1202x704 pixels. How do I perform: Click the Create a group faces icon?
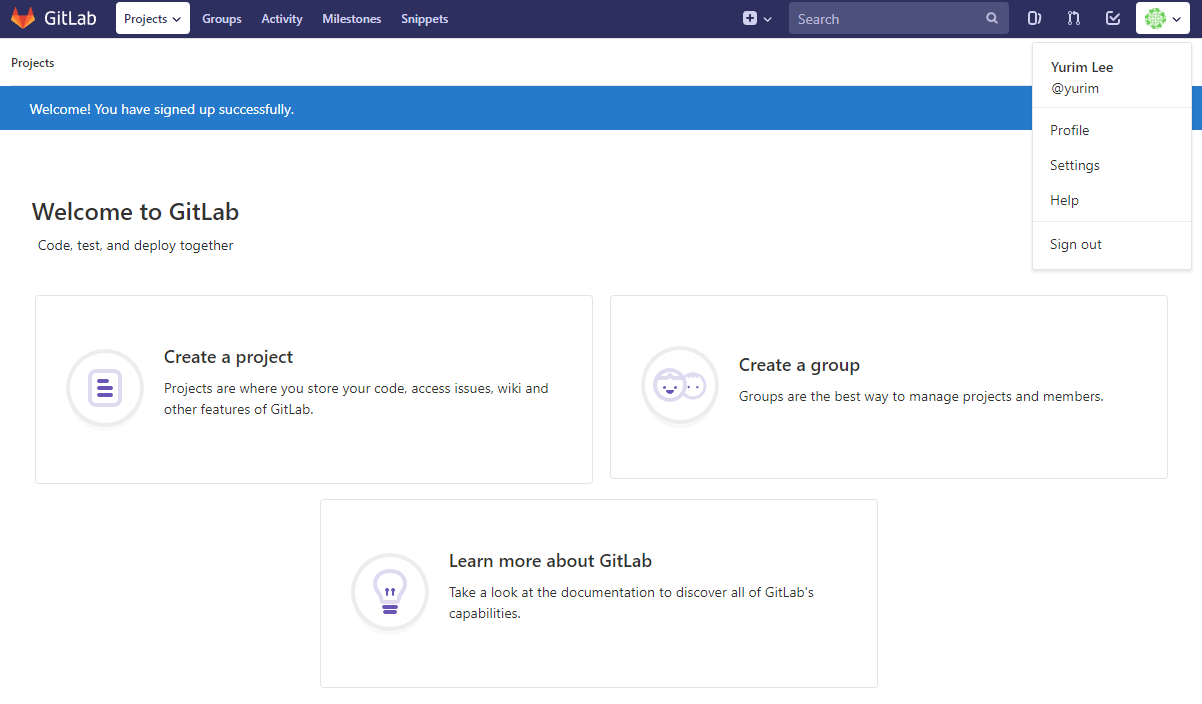click(680, 385)
